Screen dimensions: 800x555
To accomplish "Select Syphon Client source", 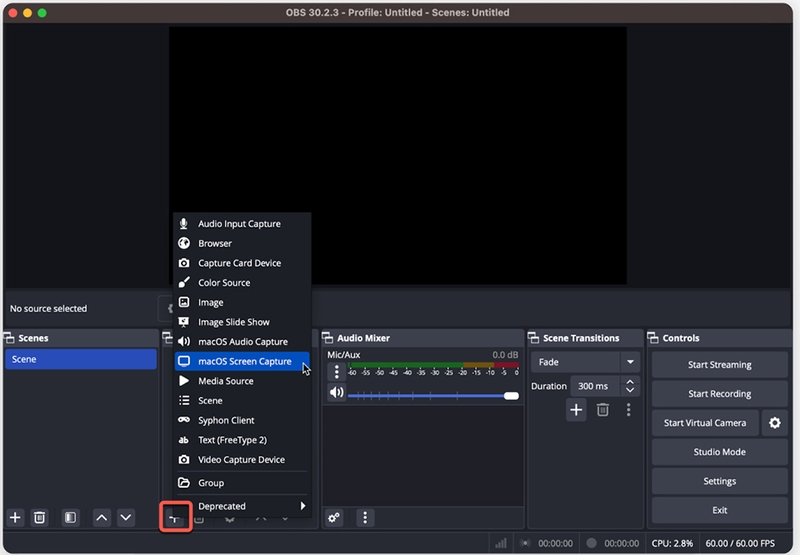I will [x=243, y=420].
